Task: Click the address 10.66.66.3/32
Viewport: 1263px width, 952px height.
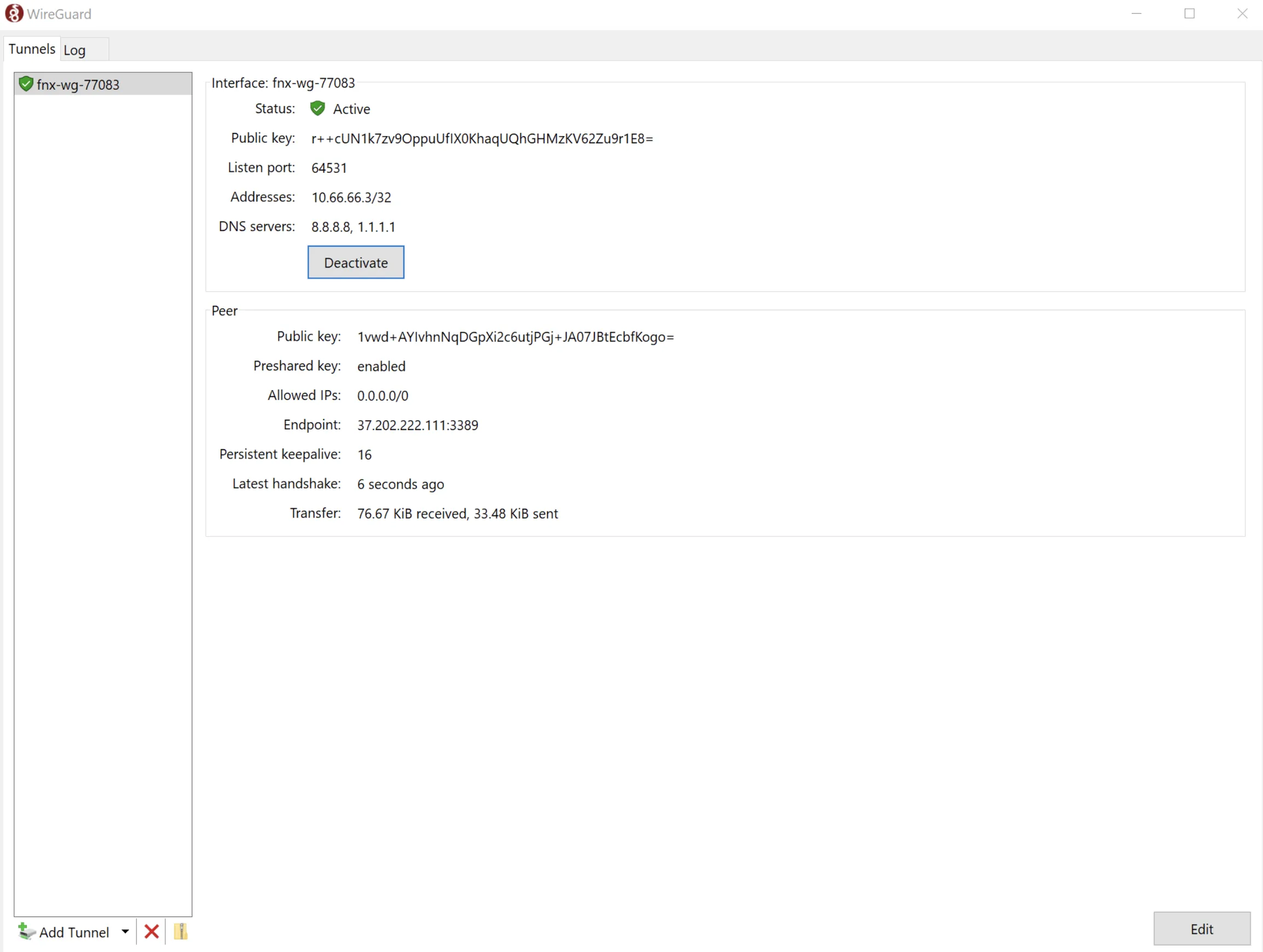Action: [x=351, y=198]
